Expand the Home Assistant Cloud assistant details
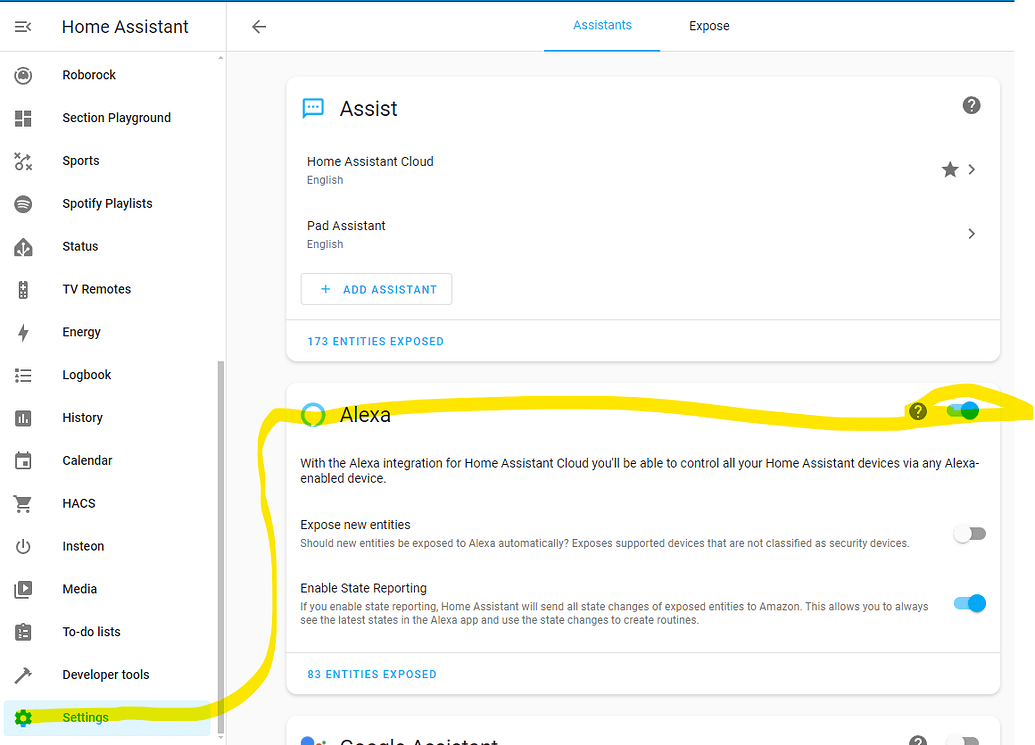Viewport: 1035px width, 745px height. click(971, 169)
